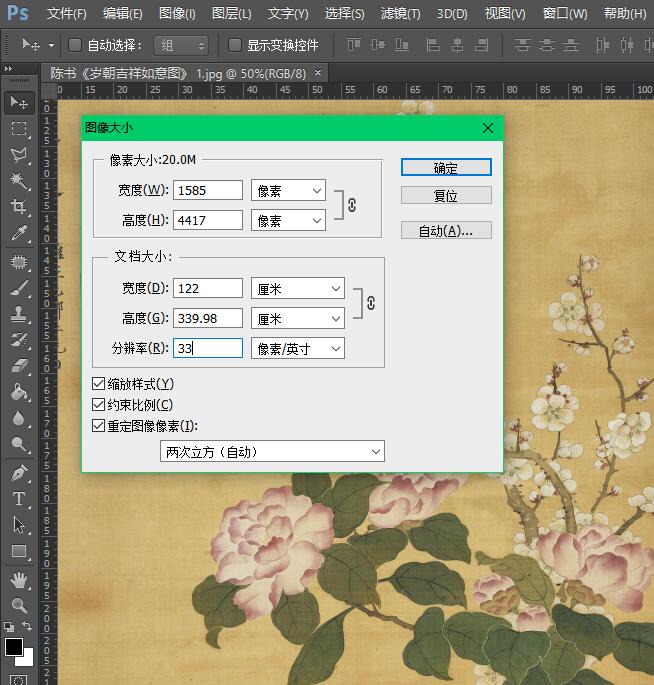Click the 复位 button

pos(446,195)
